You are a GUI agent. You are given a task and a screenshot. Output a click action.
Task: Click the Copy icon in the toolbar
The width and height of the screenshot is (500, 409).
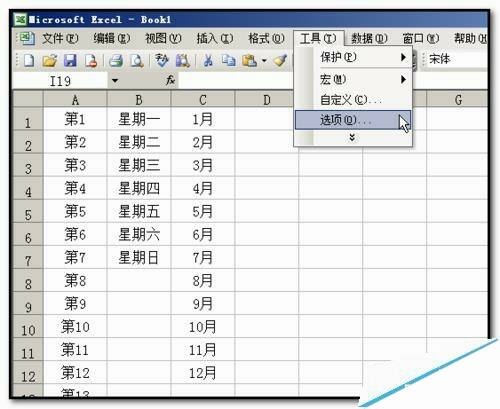pos(229,61)
